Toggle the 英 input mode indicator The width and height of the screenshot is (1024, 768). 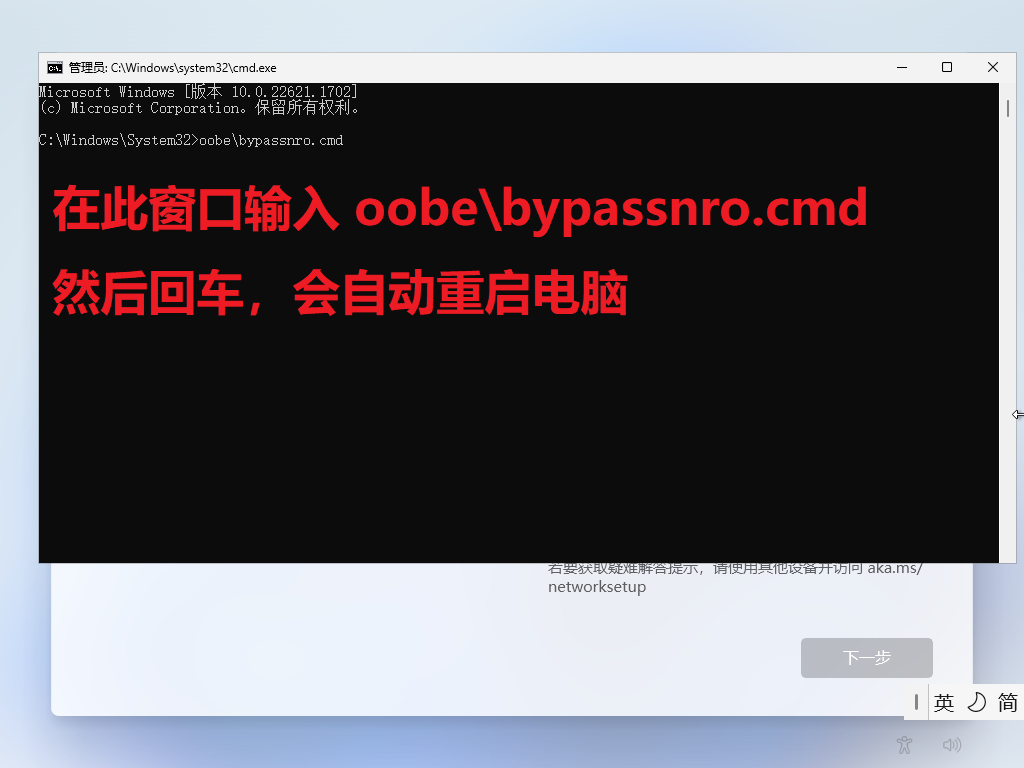[x=944, y=703]
